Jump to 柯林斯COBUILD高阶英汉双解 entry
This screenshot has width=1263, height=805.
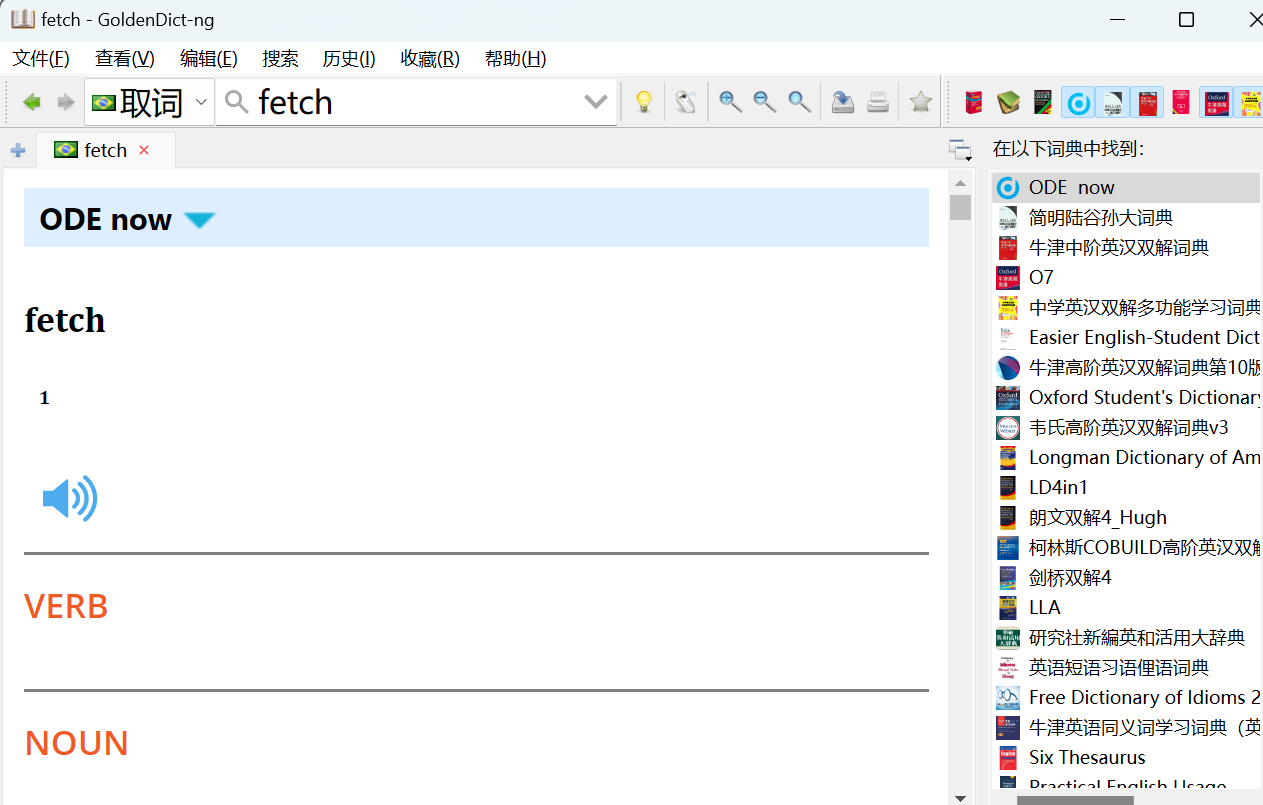coord(1126,547)
